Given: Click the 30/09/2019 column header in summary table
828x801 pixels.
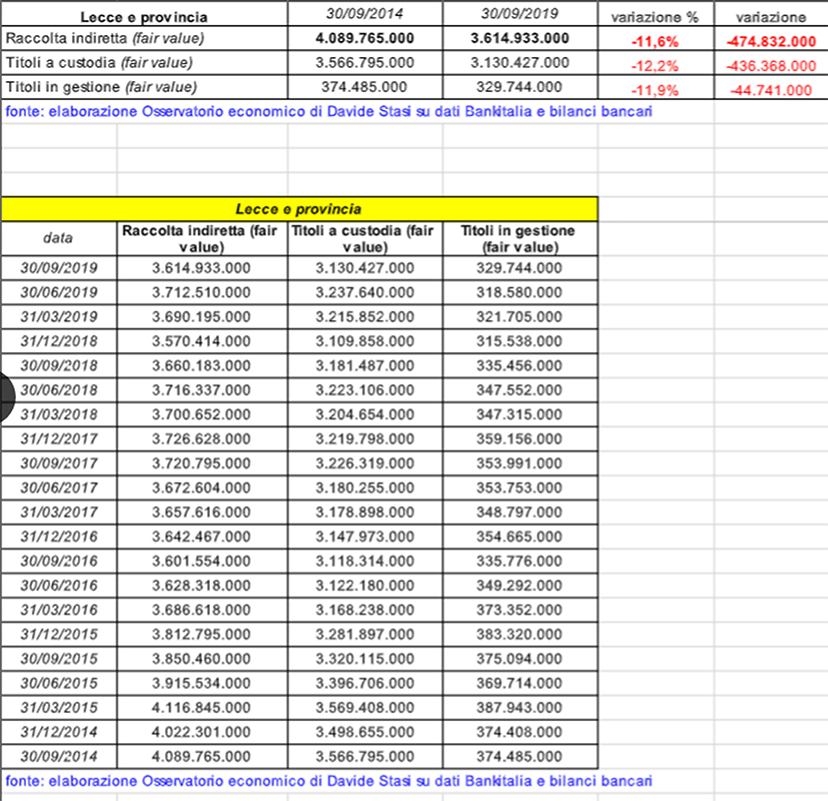Looking at the screenshot, I should [520, 13].
